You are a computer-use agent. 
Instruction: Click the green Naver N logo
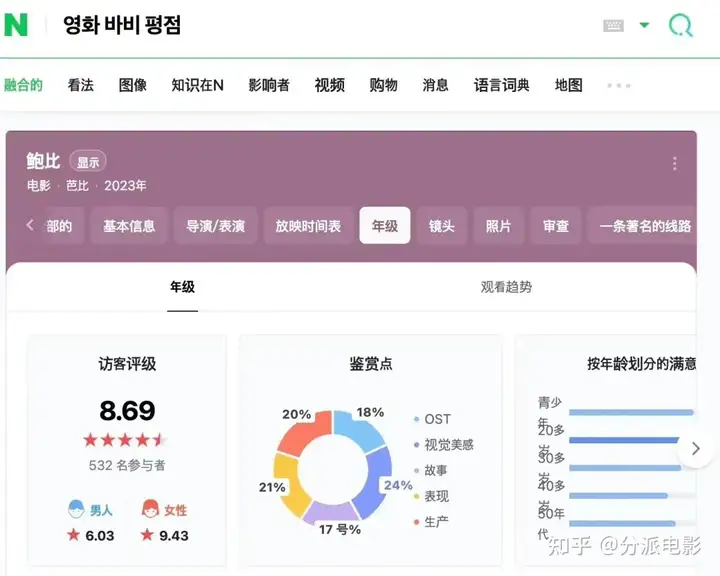(16, 25)
